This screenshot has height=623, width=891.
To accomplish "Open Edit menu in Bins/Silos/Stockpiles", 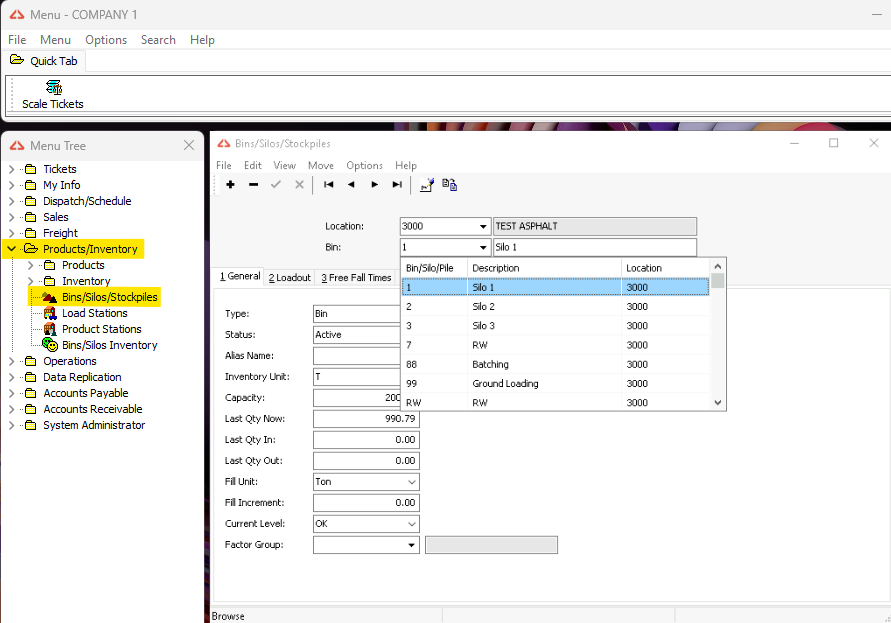I will click(x=253, y=165).
